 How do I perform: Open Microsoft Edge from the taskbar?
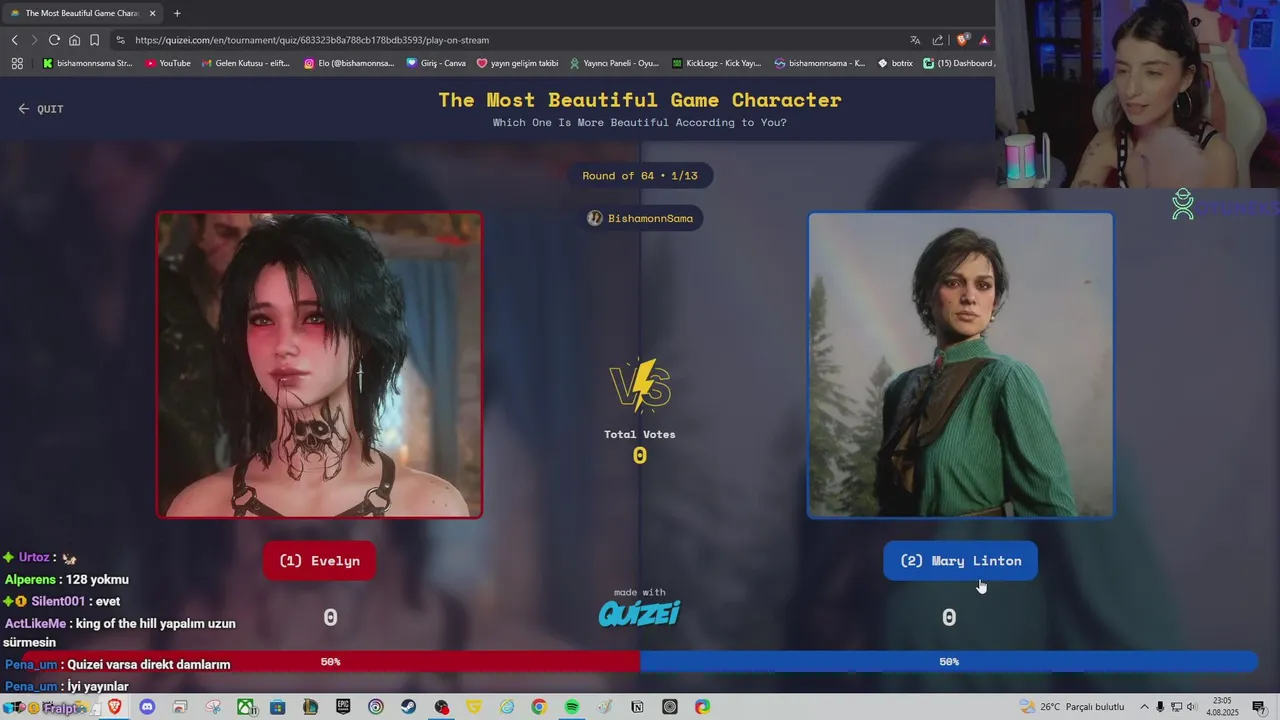point(702,707)
